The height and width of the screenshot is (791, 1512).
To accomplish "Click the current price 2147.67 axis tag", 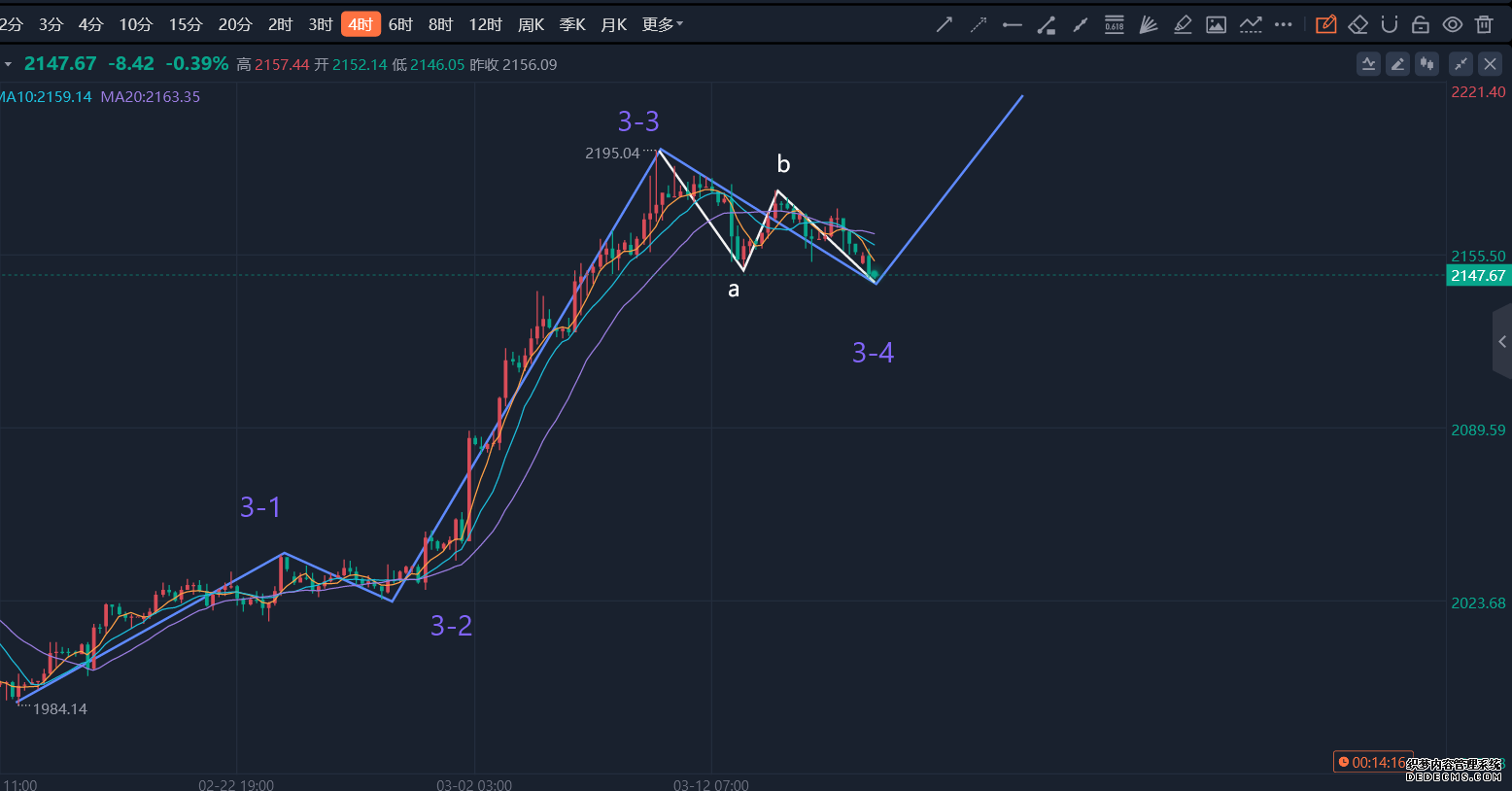I will [x=1478, y=276].
